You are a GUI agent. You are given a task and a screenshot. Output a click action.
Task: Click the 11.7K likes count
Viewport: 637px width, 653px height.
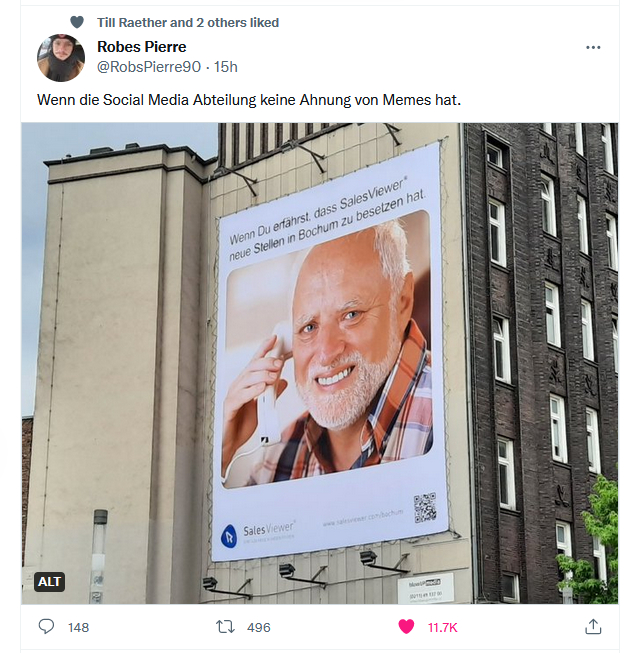click(443, 627)
